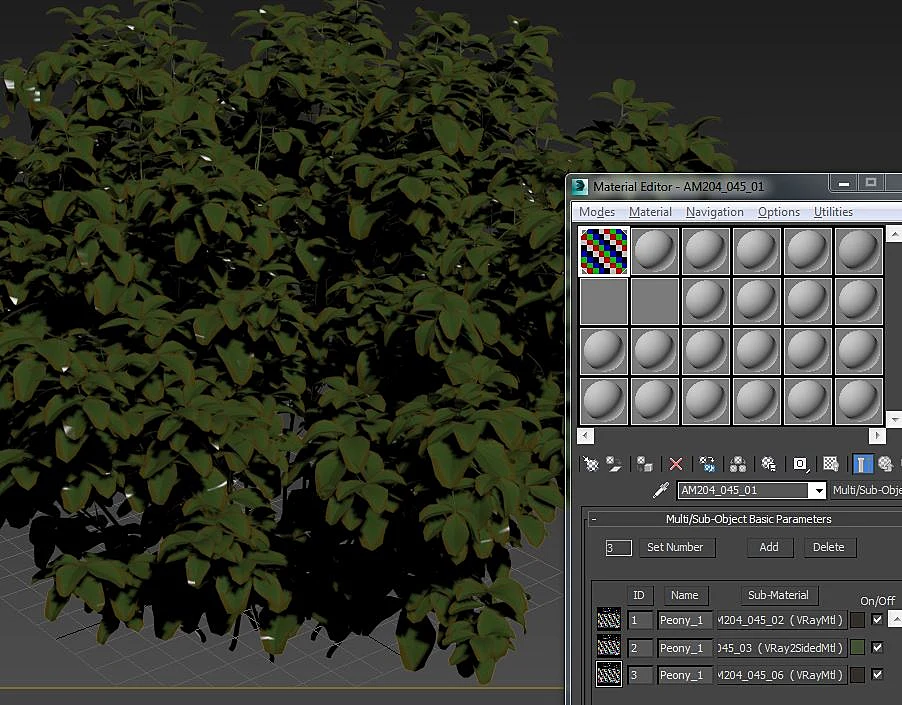This screenshot has width=902, height=705.
Task: Open sub-material AM204_045_02 (VRayMtl)
Action: pos(781,620)
